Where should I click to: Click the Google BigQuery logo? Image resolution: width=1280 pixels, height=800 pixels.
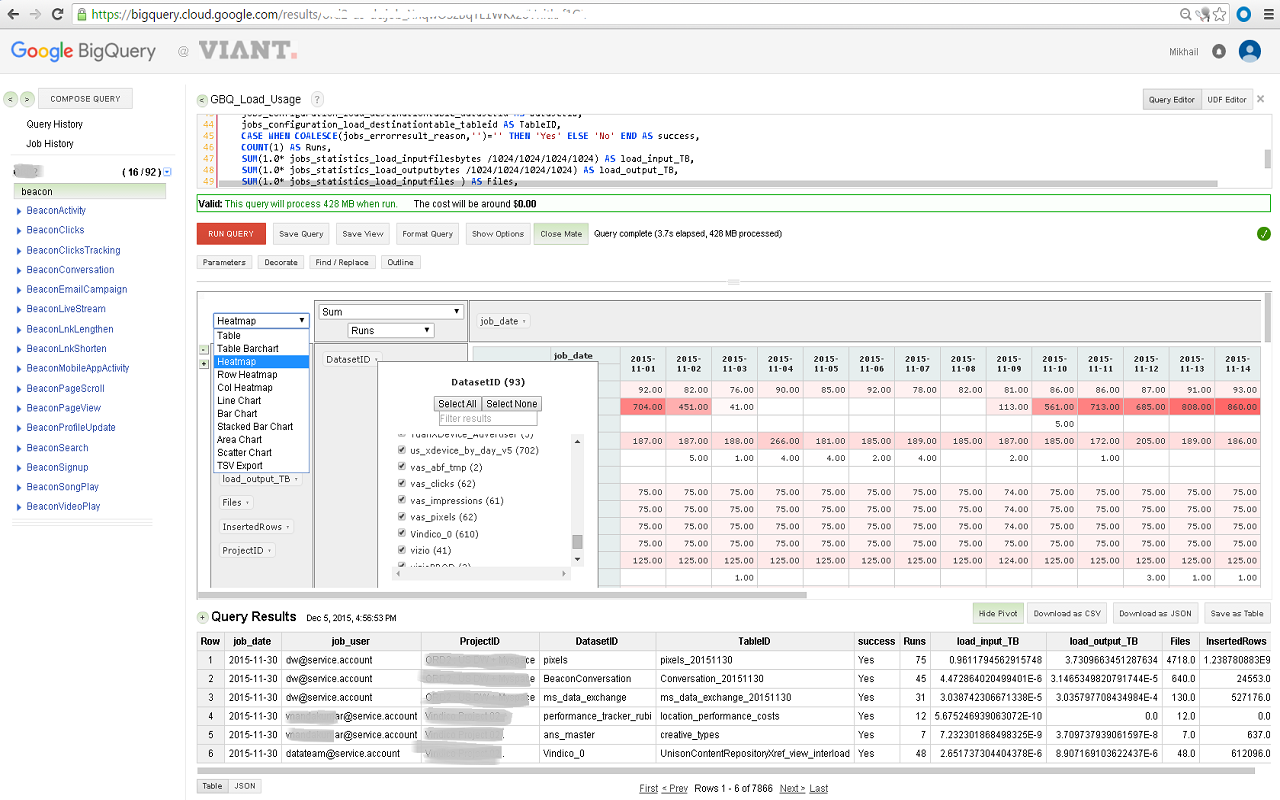click(x=83, y=51)
